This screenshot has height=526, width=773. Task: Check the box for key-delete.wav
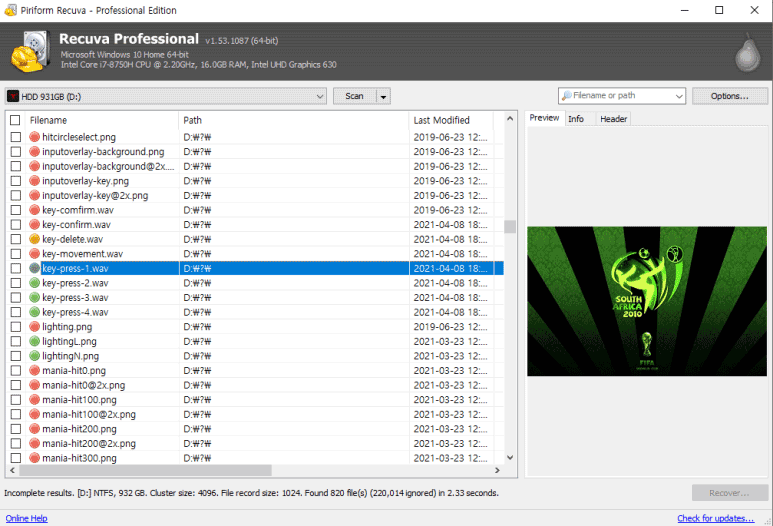click(16, 239)
